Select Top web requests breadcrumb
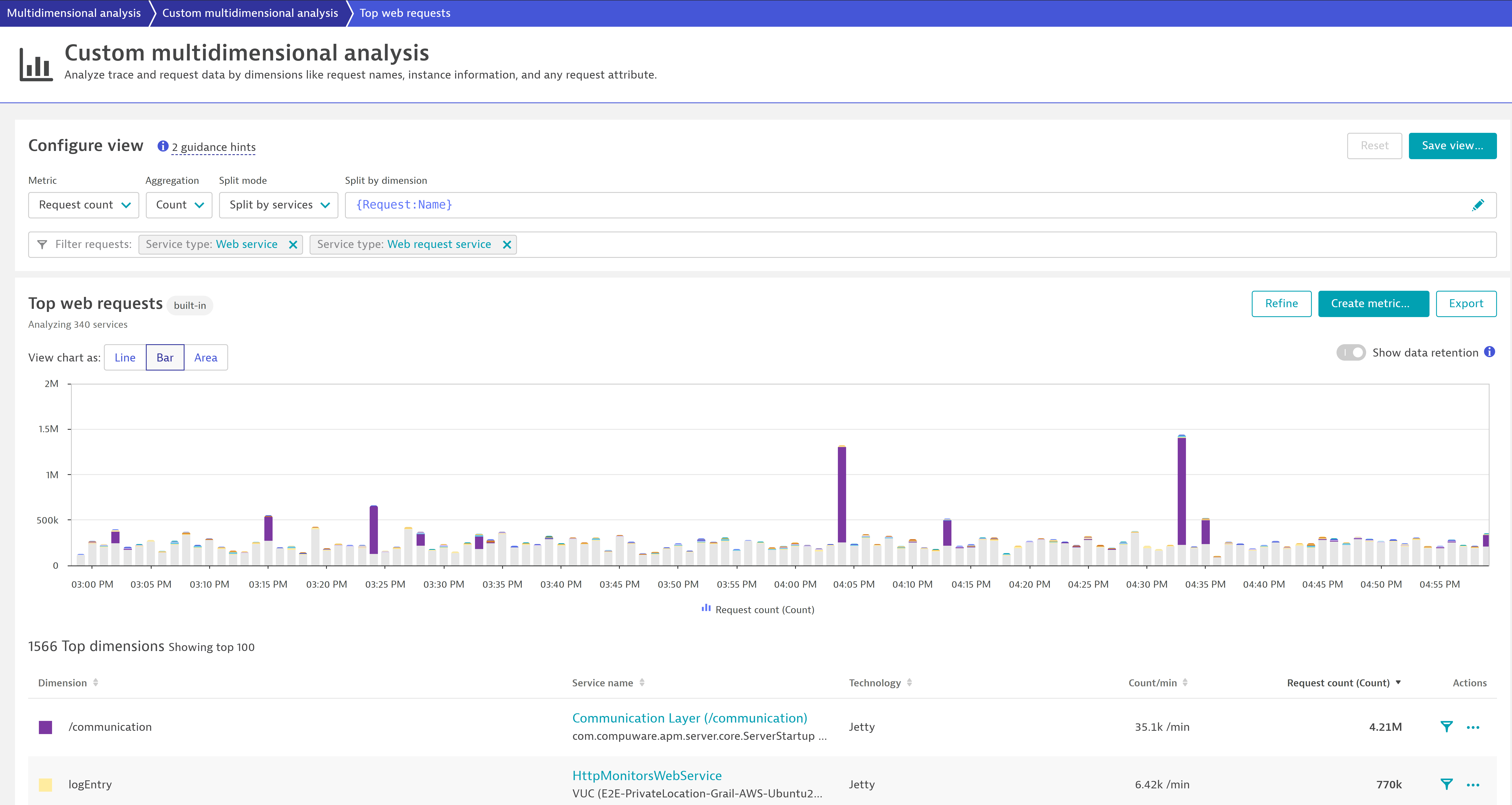The height and width of the screenshot is (805, 1512). click(405, 13)
